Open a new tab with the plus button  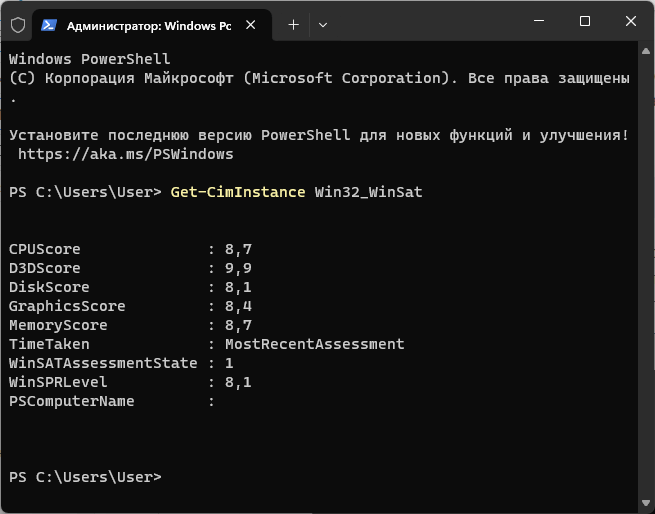click(294, 22)
